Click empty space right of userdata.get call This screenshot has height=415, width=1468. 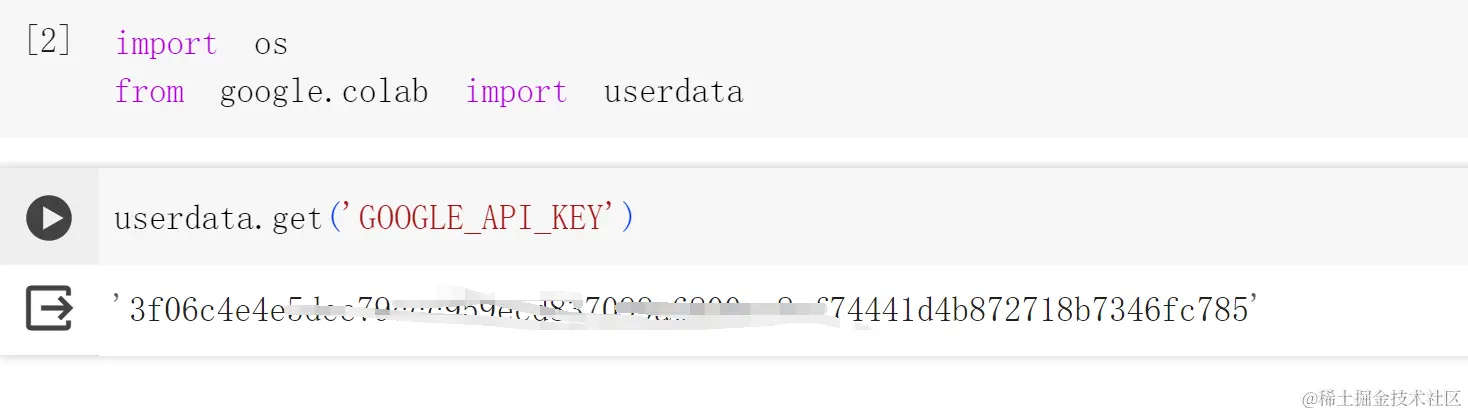point(1000,217)
